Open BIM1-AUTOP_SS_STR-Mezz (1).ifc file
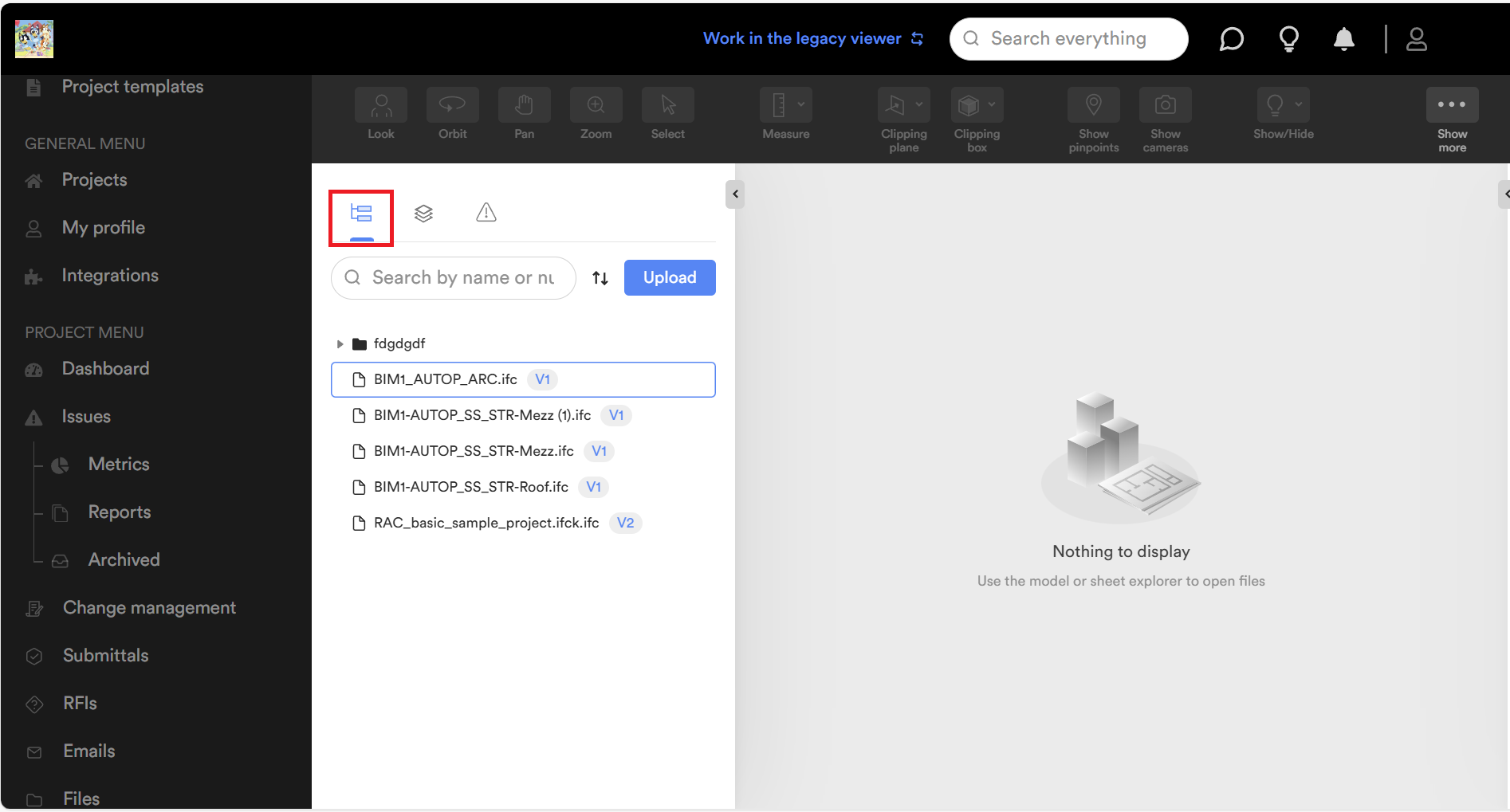Viewport: 1510px width, 812px height. [x=523, y=415]
